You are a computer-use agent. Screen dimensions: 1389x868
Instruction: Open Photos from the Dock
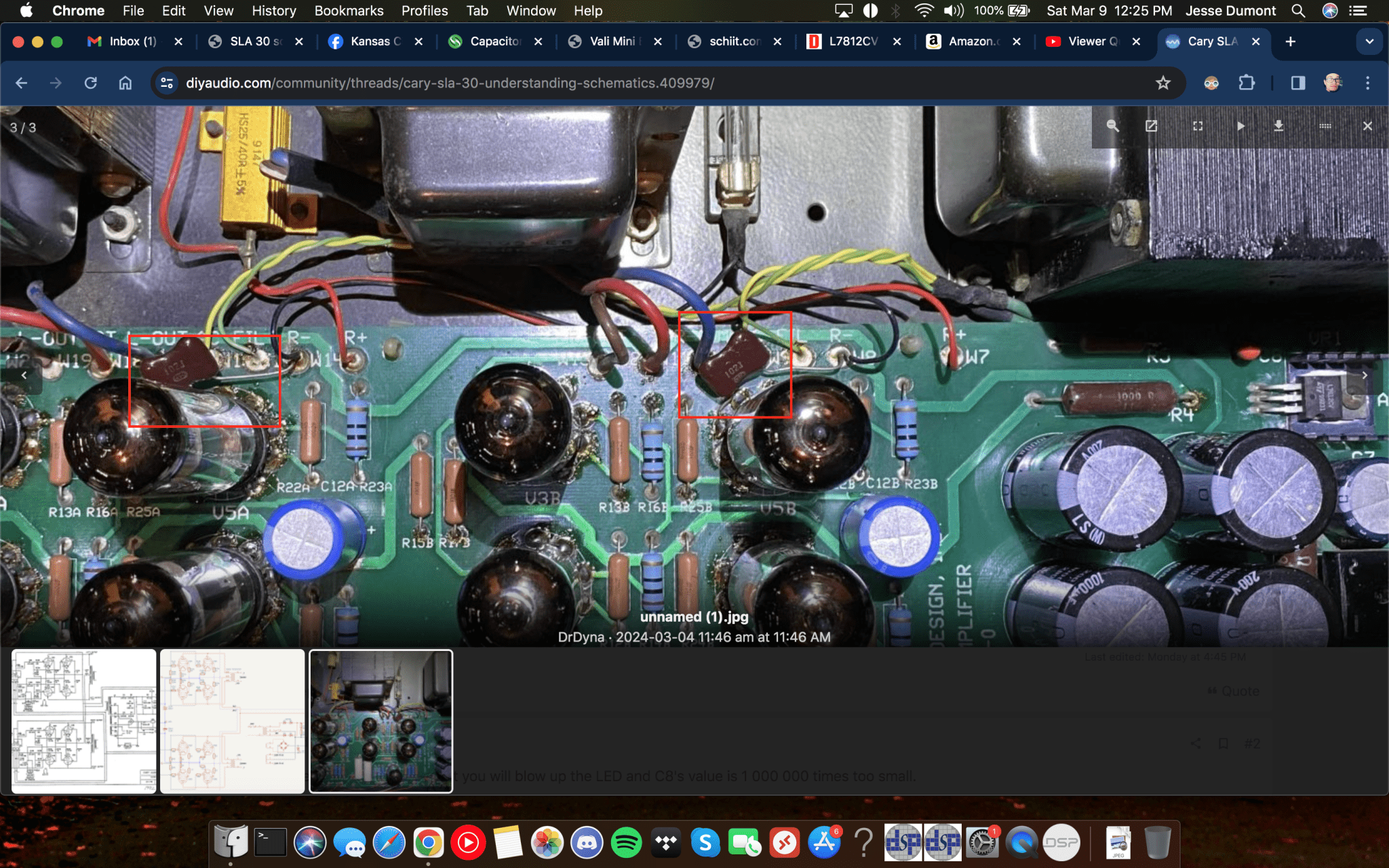[x=547, y=843]
